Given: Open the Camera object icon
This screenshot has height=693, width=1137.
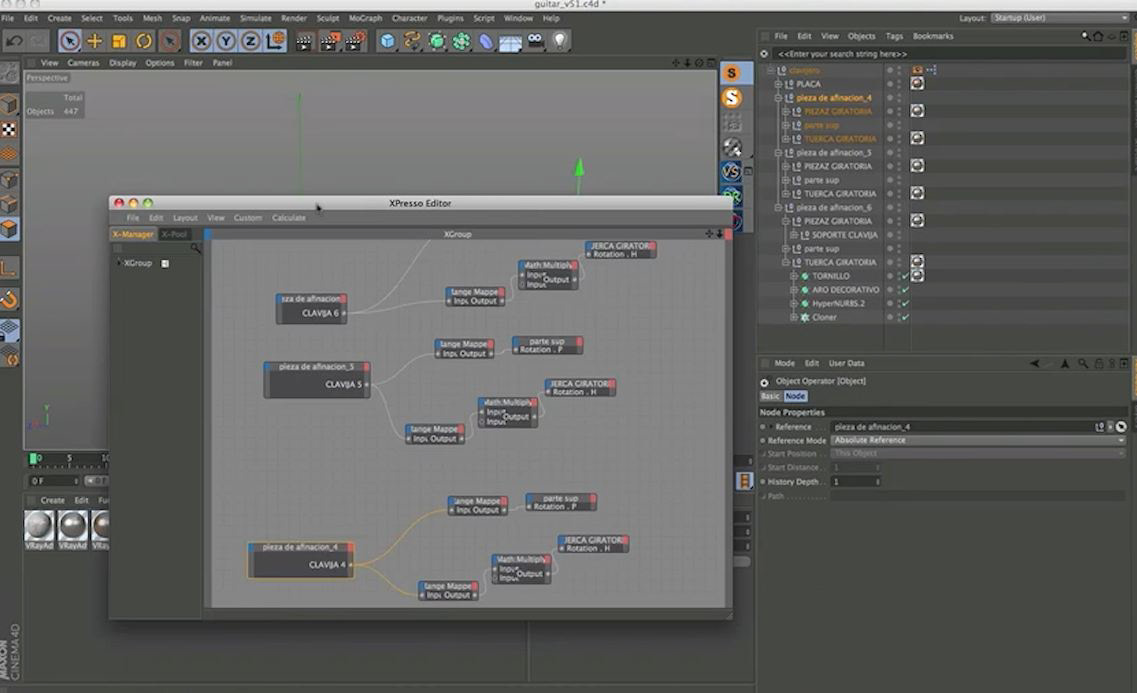Looking at the screenshot, I should [x=536, y=41].
